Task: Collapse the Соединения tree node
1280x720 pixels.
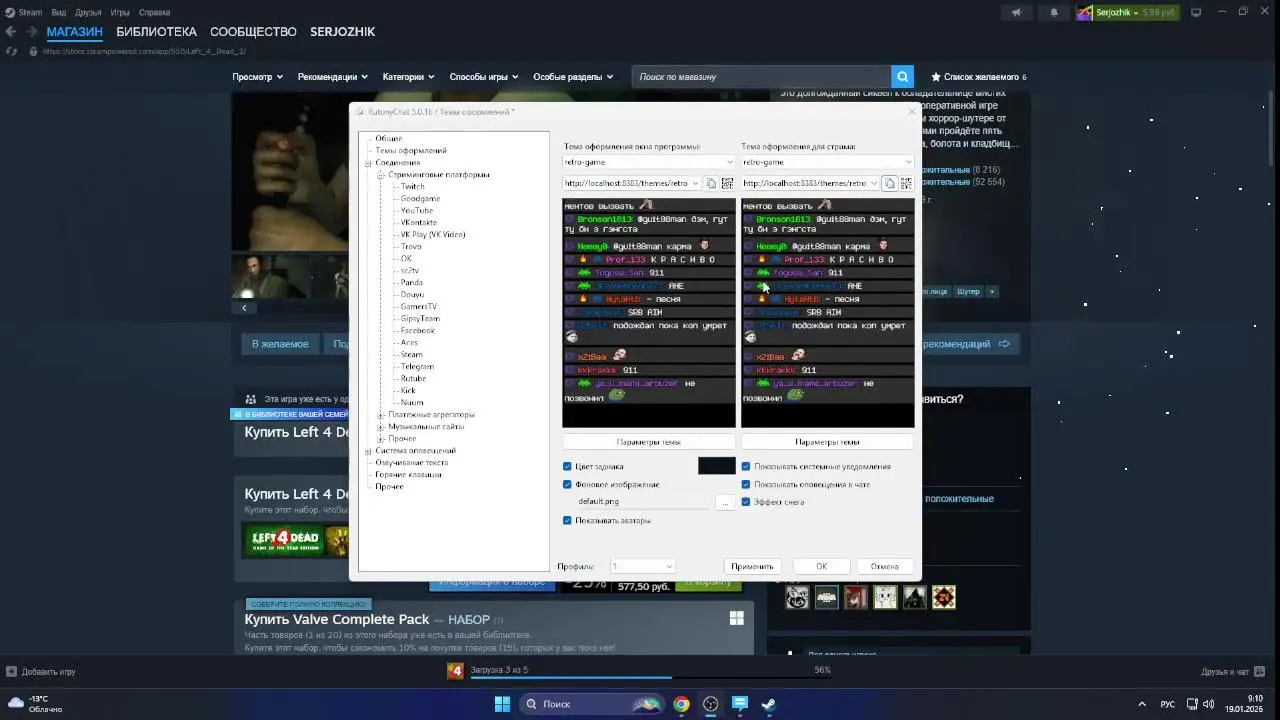Action: [x=368, y=163]
